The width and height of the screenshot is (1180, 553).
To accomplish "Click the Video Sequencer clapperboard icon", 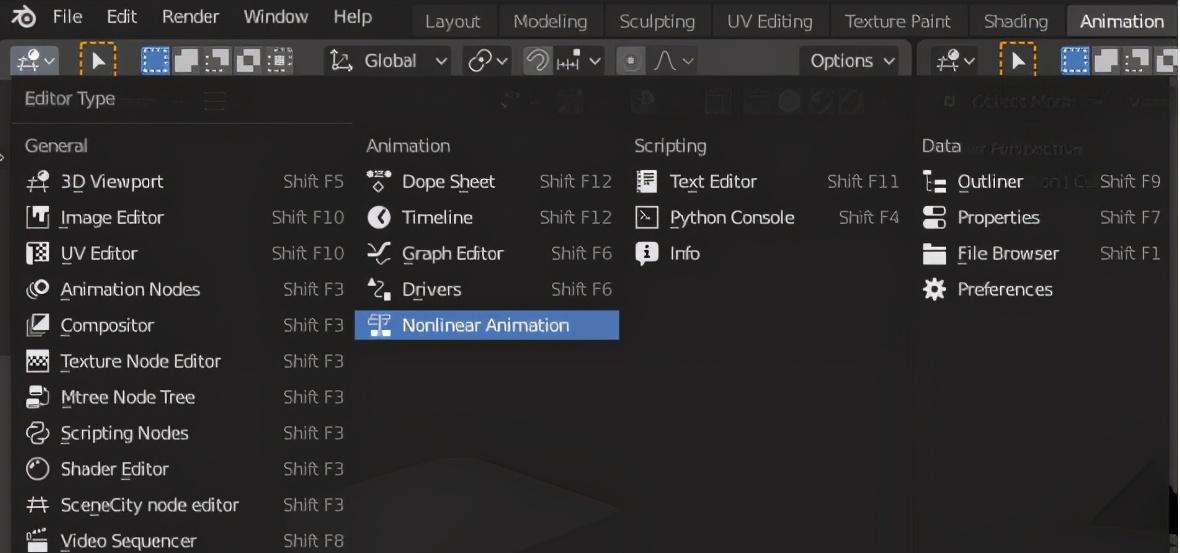I will click(x=38, y=541).
